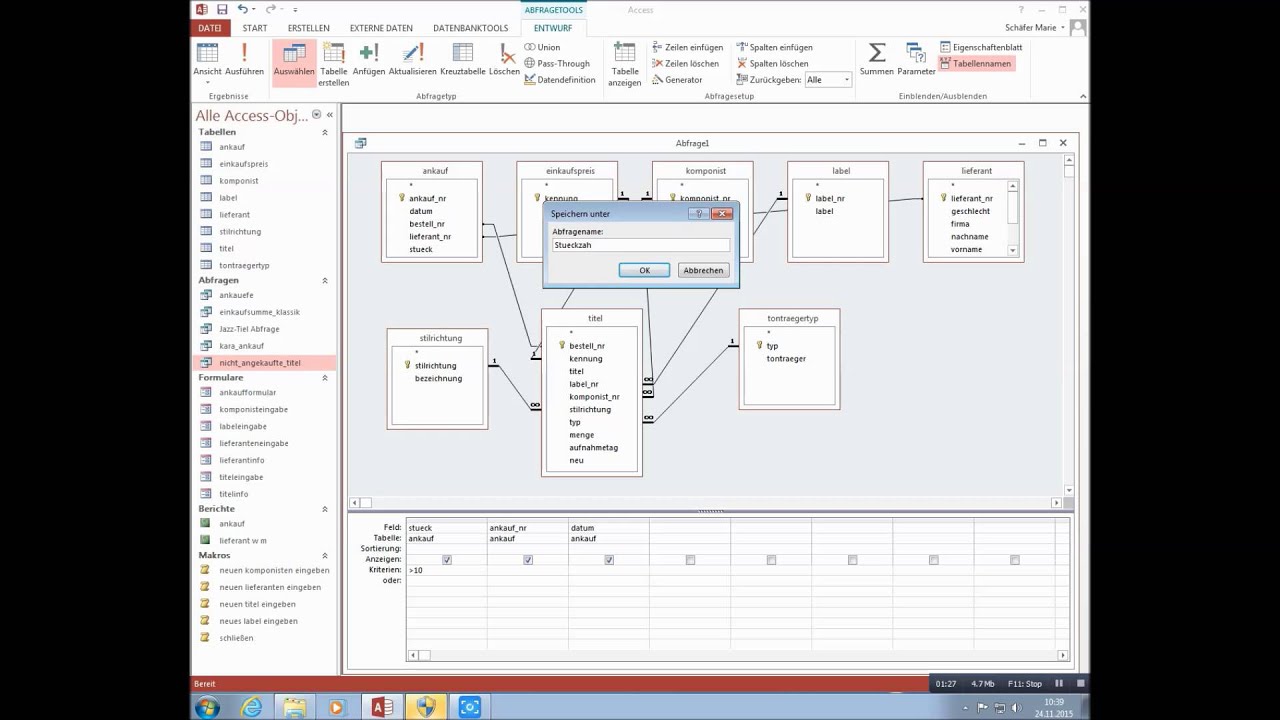
Task: Show the Eigenschaftenblatt
Action: [981, 47]
